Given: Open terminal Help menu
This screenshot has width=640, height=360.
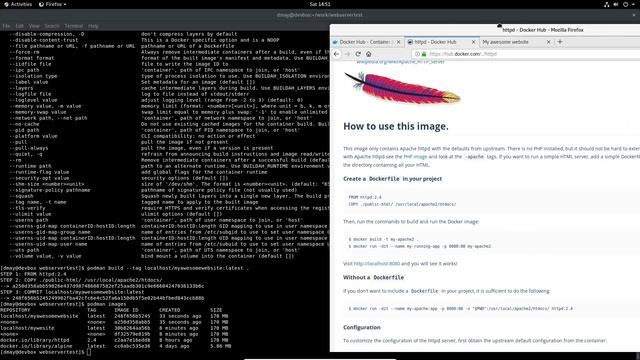Looking at the screenshot, I should click(x=93, y=26).
